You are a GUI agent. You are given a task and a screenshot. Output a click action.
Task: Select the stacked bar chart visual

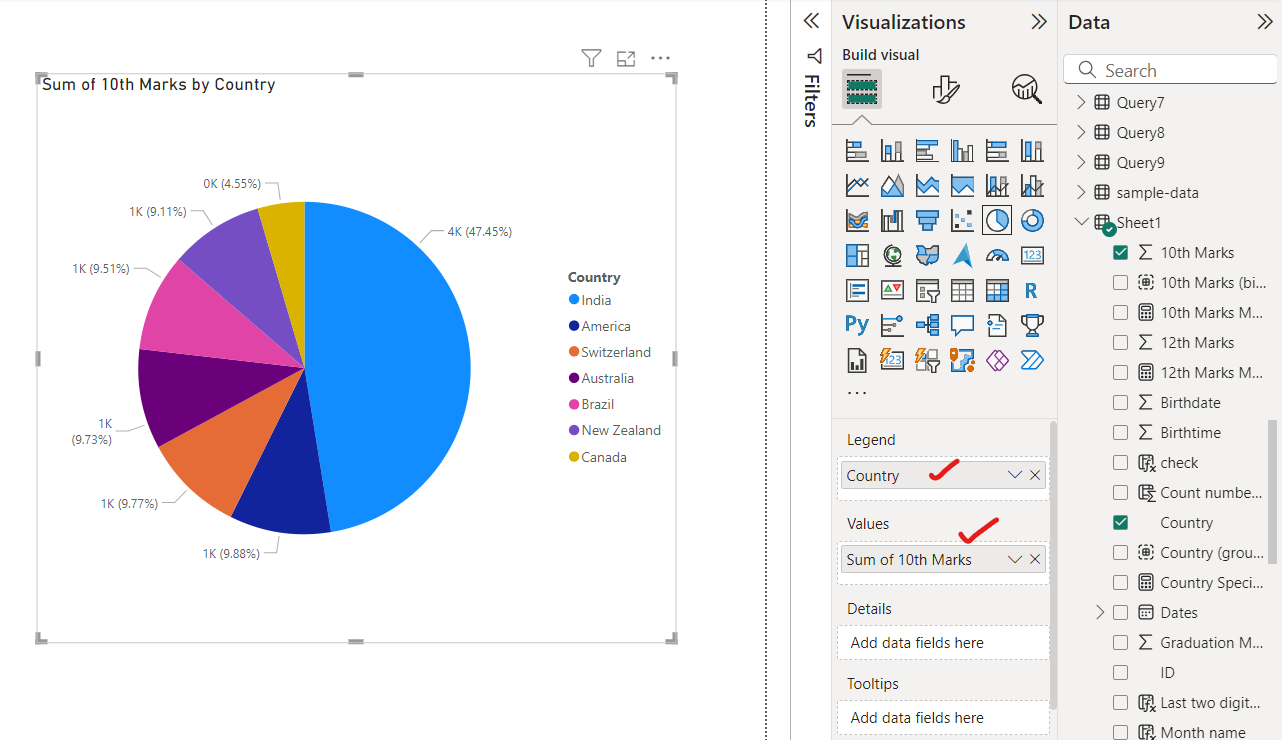coord(857,150)
